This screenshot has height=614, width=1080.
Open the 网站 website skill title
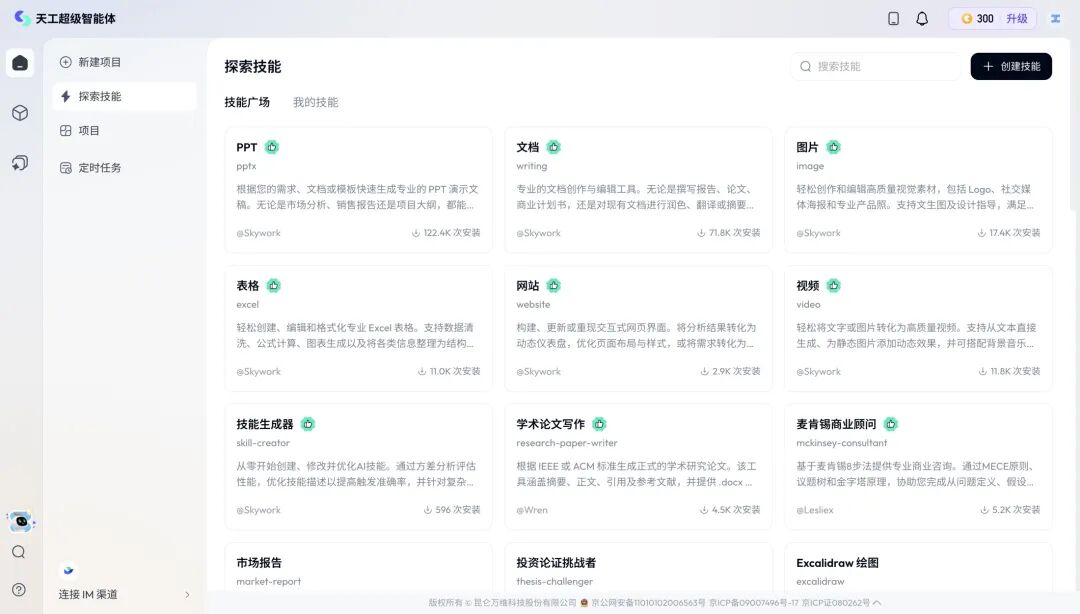click(x=528, y=286)
